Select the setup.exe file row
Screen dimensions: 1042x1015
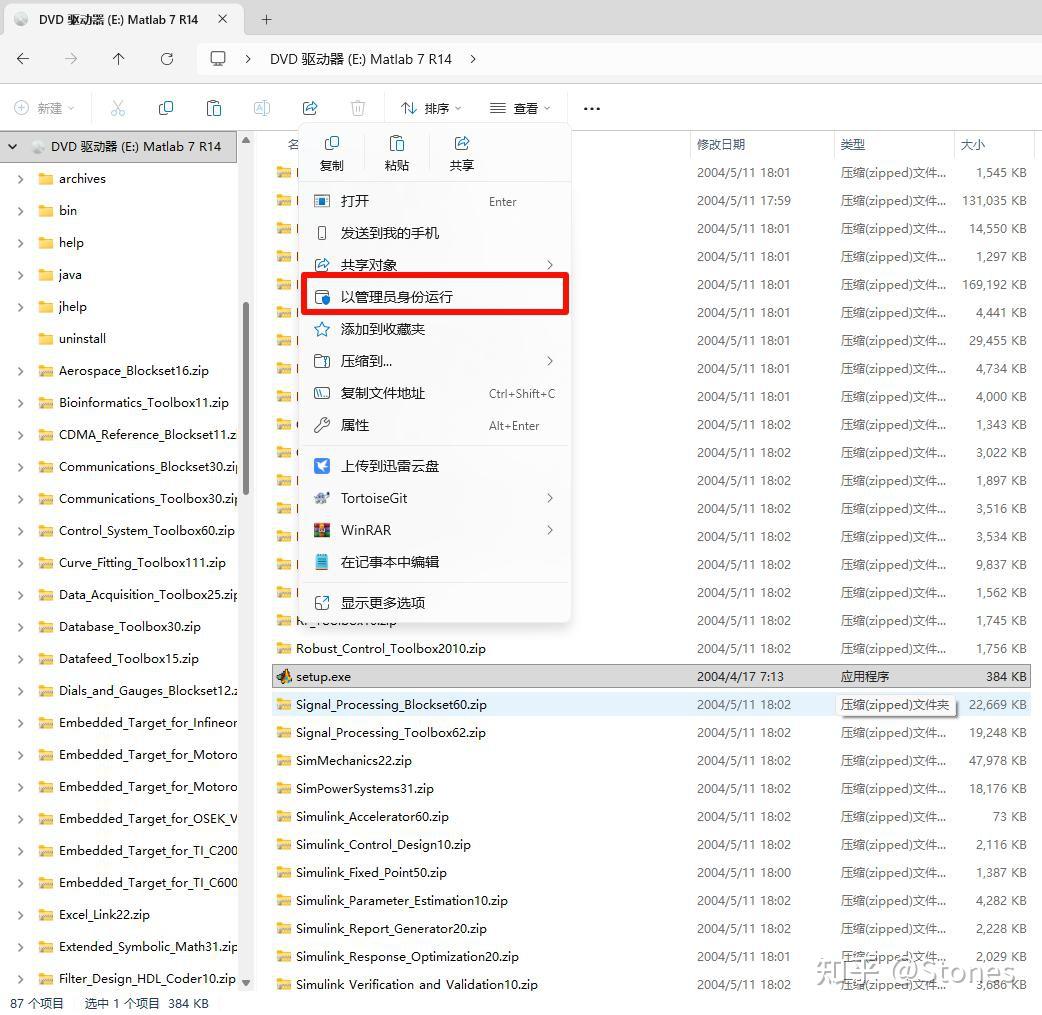(x=651, y=677)
